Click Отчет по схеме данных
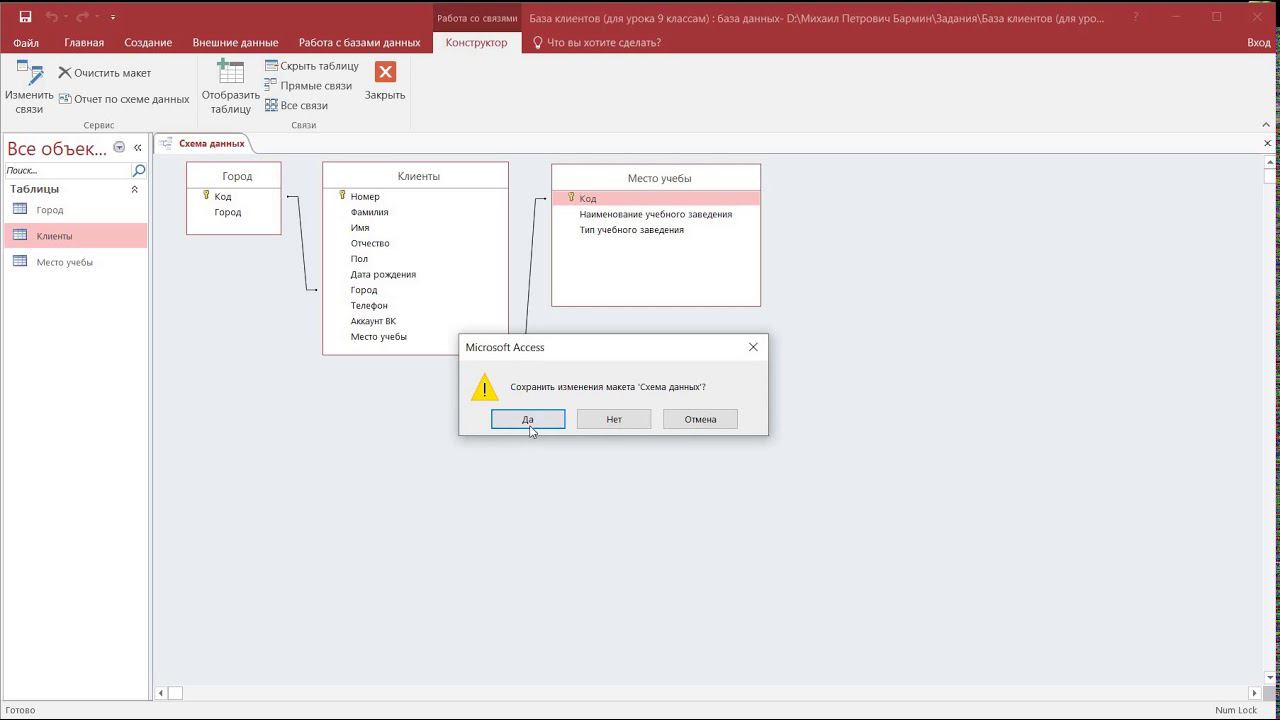The width and height of the screenshot is (1280, 720). click(x=124, y=99)
